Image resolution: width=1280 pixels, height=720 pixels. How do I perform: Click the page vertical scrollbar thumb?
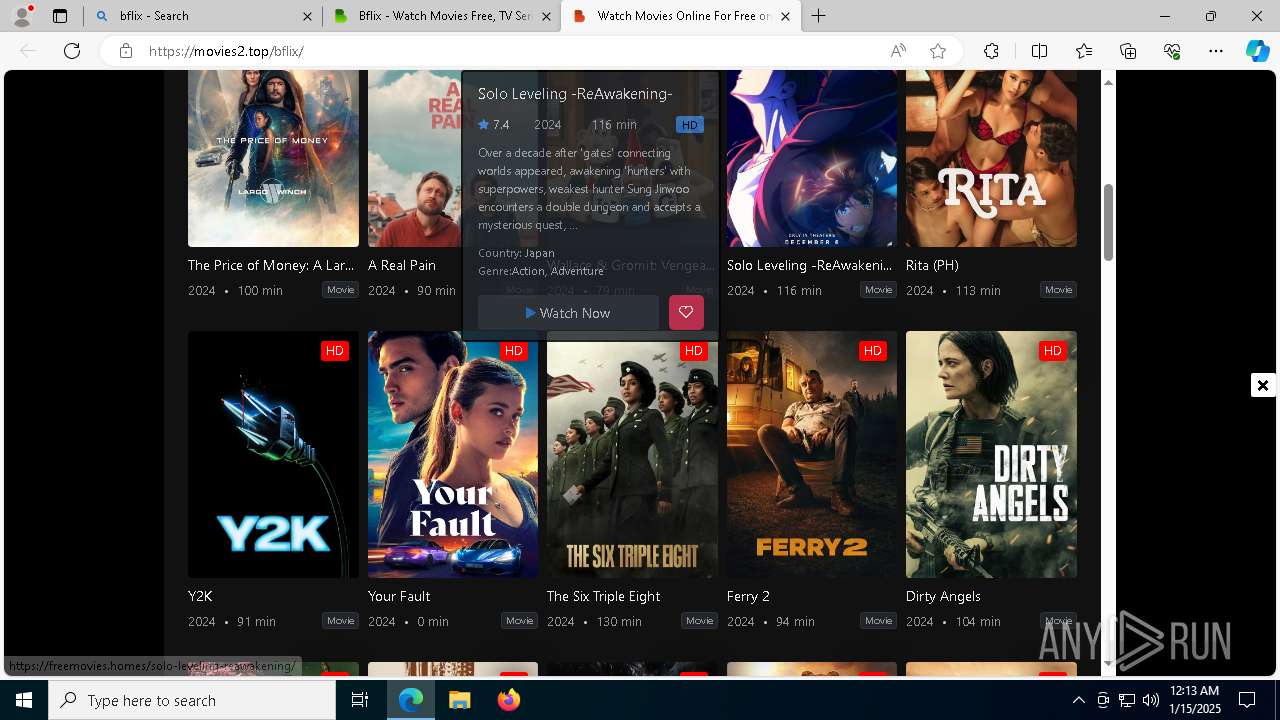[1108, 222]
